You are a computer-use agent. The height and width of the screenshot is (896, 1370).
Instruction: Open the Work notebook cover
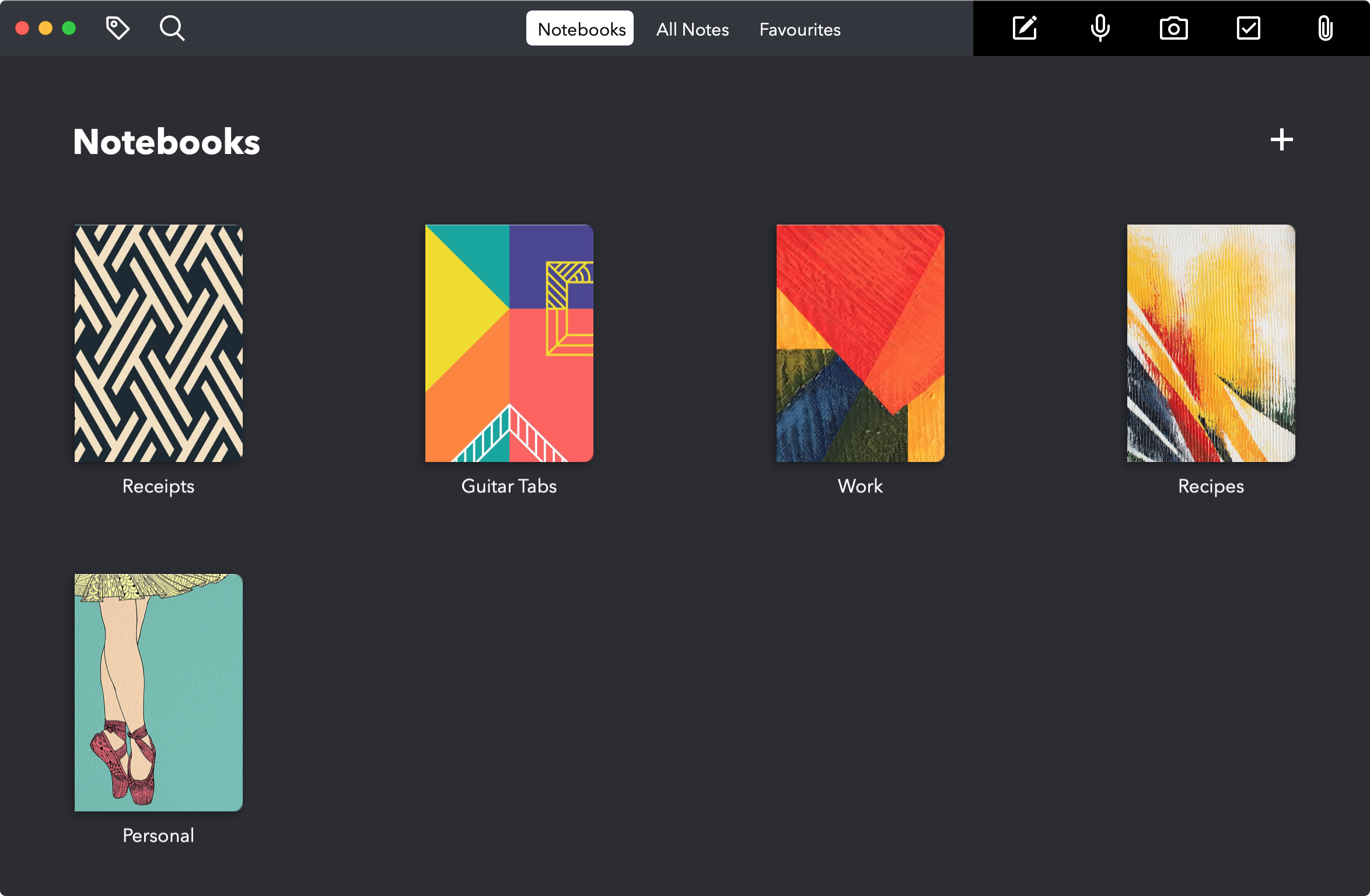[860, 343]
